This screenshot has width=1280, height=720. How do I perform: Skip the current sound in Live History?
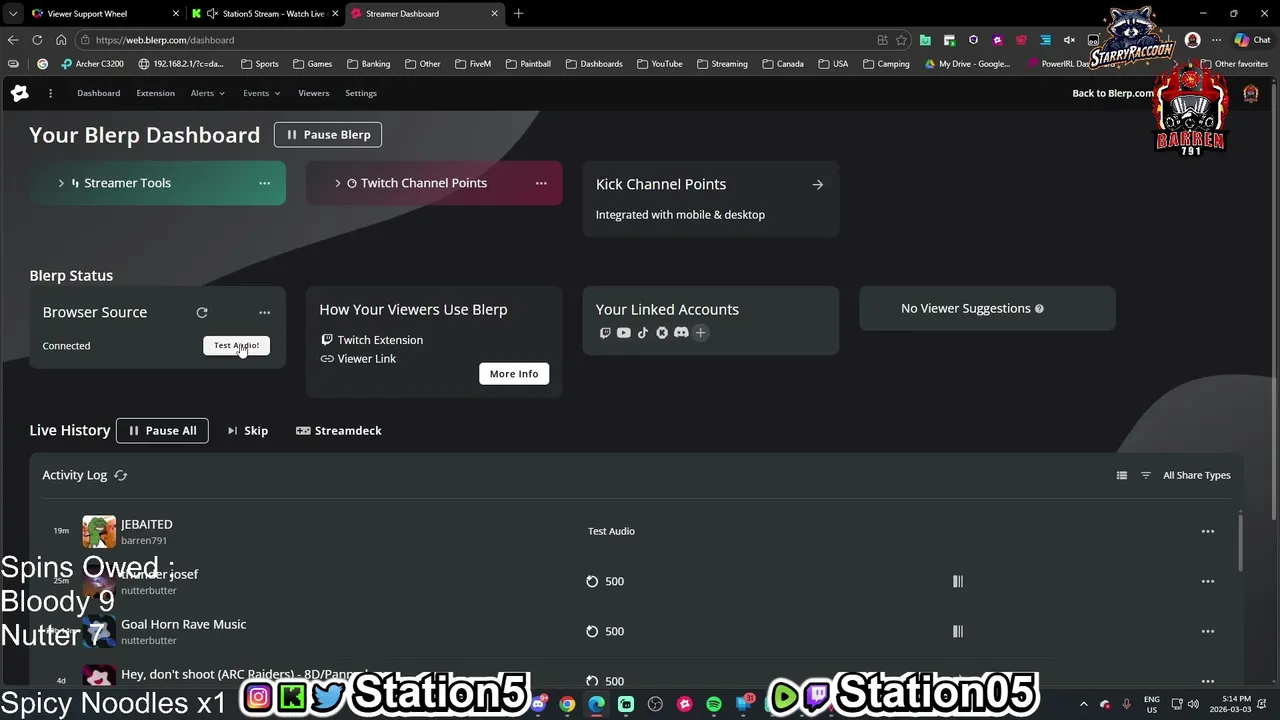tap(248, 431)
